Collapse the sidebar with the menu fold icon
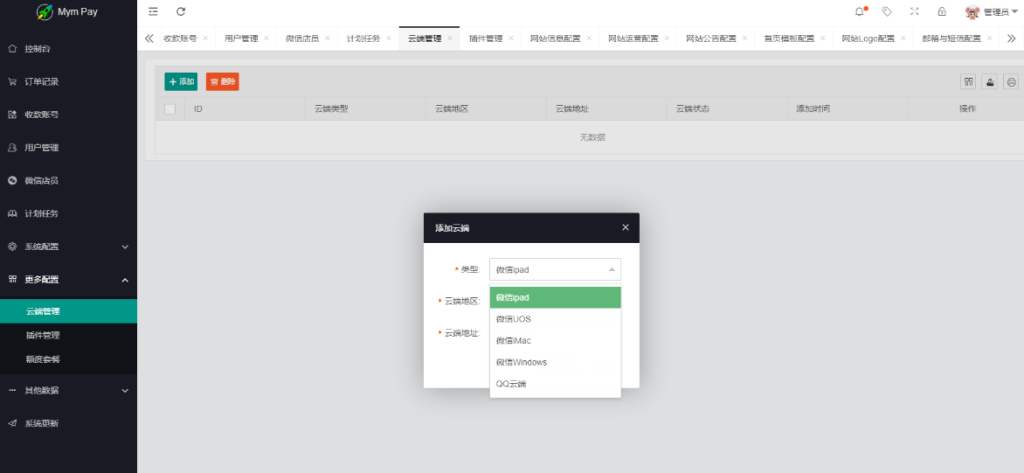The width and height of the screenshot is (1024, 473). [x=153, y=11]
